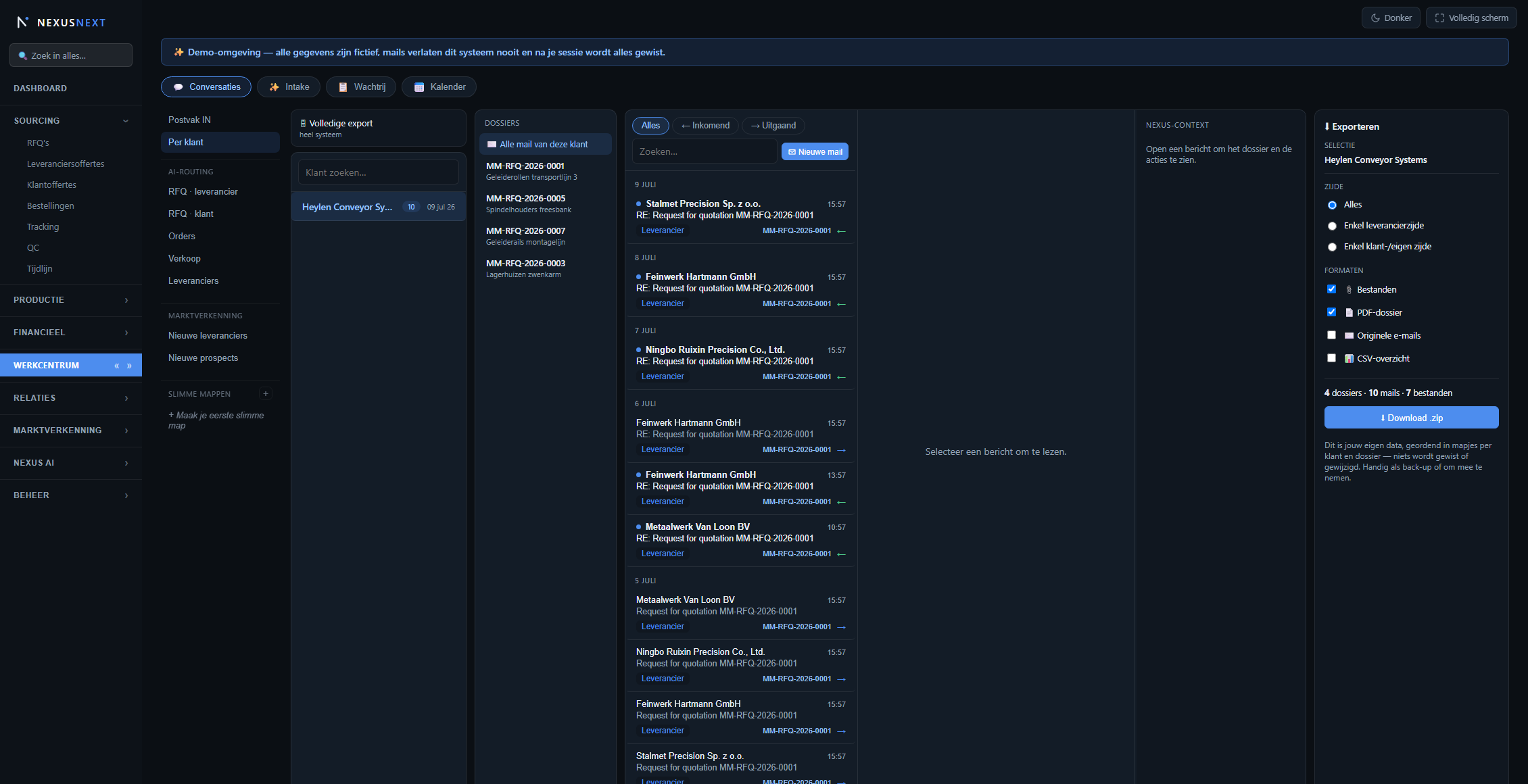This screenshot has width=1528, height=784.
Task: Collapse the Sourcing section chevron
Action: [126, 121]
